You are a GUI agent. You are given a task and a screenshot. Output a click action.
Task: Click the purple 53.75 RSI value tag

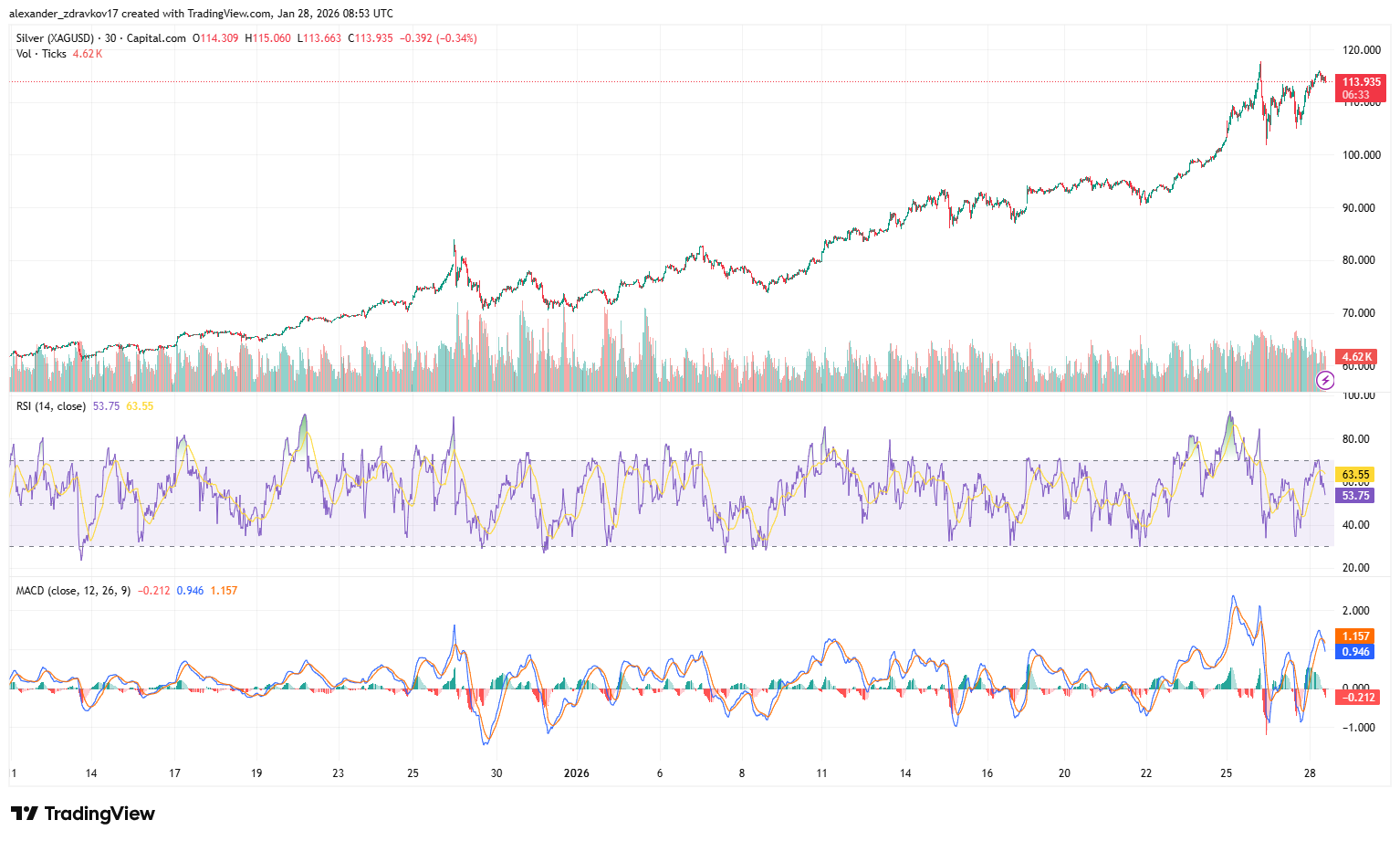click(1355, 496)
